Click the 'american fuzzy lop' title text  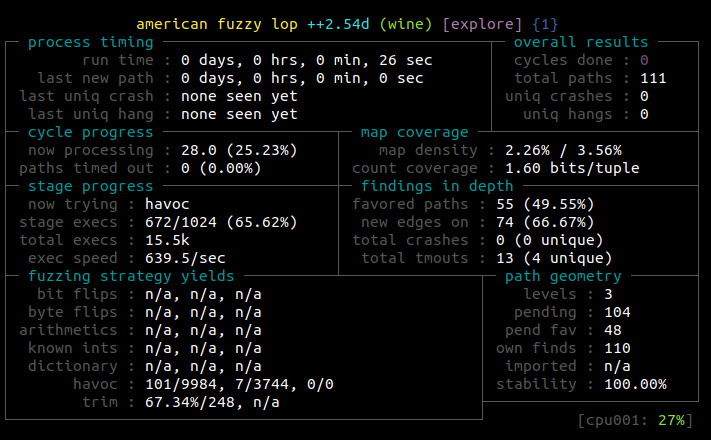click(217, 24)
